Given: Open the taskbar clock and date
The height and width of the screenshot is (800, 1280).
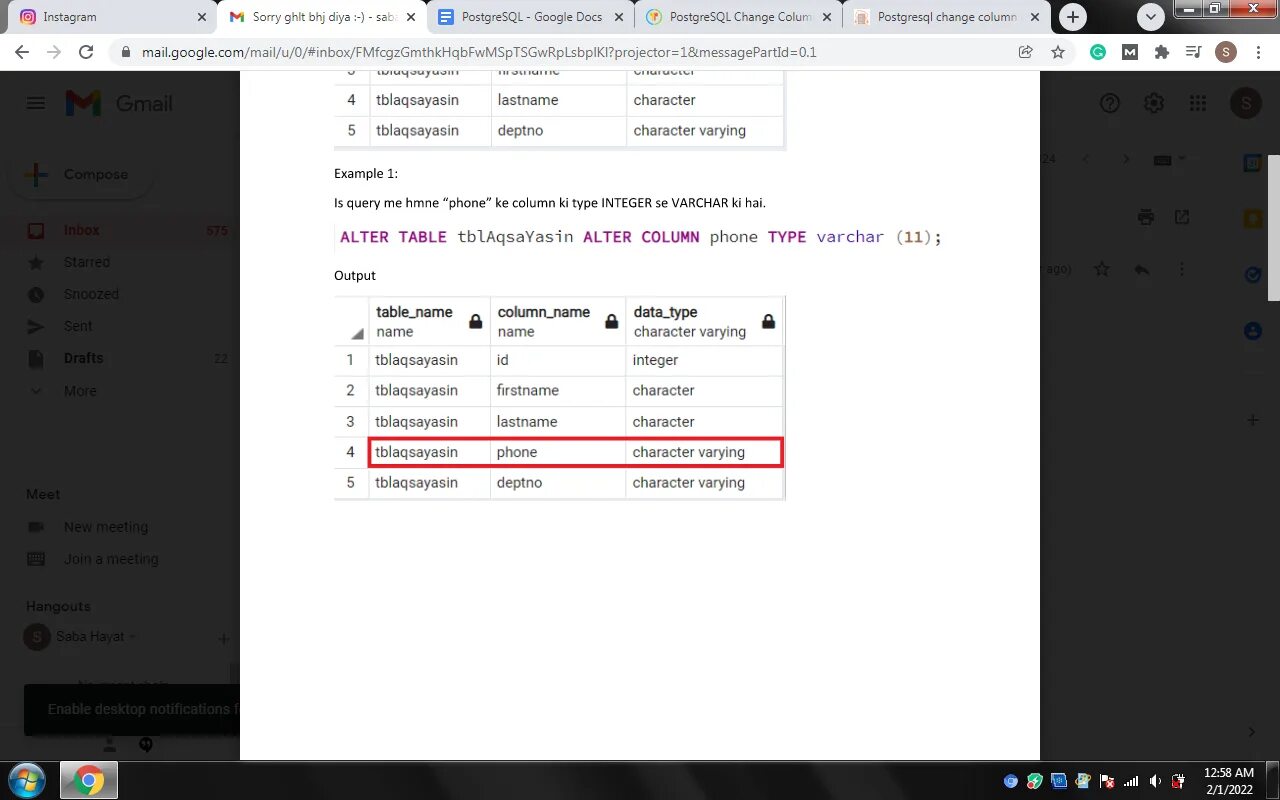Looking at the screenshot, I should 1228,780.
